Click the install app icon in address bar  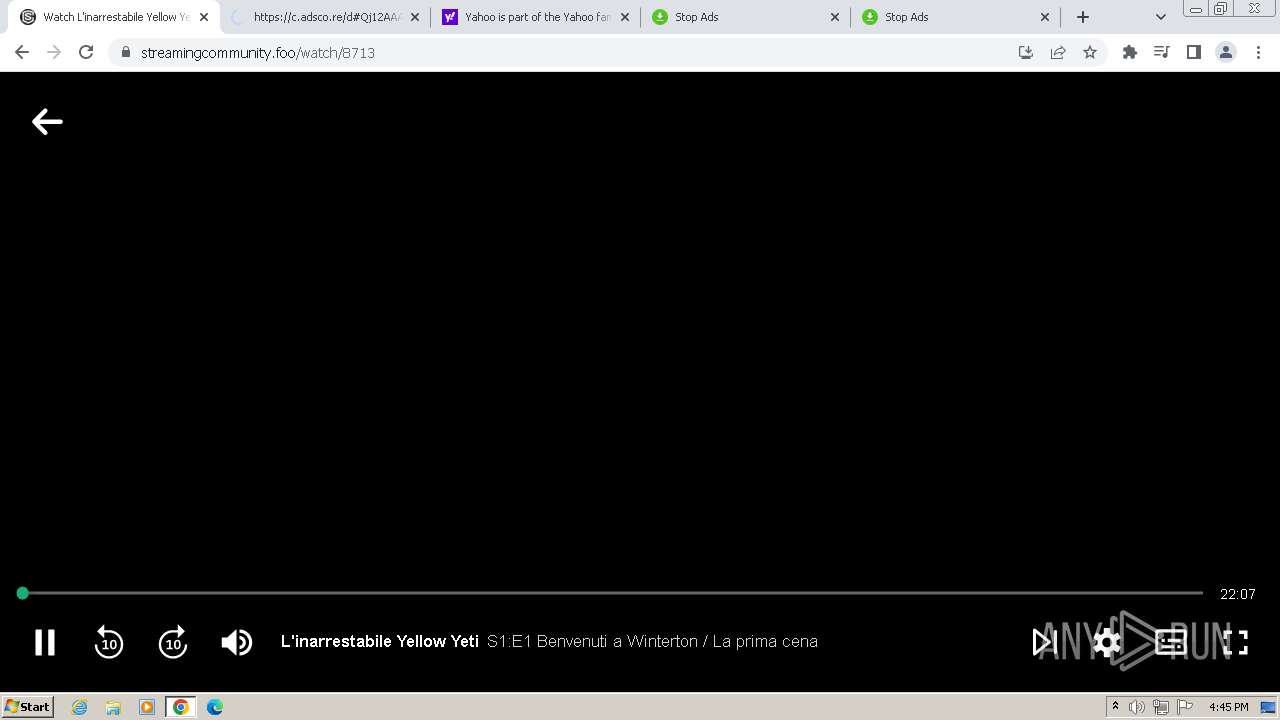(1026, 52)
